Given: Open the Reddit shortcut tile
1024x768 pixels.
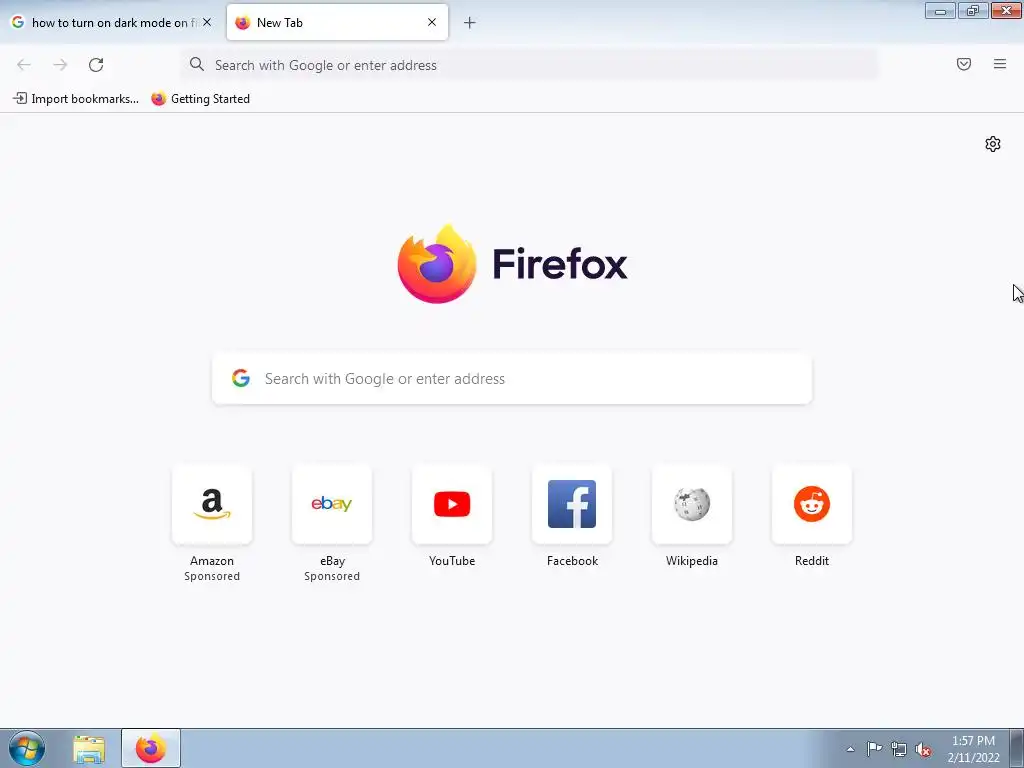Looking at the screenshot, I should point(812,504).
